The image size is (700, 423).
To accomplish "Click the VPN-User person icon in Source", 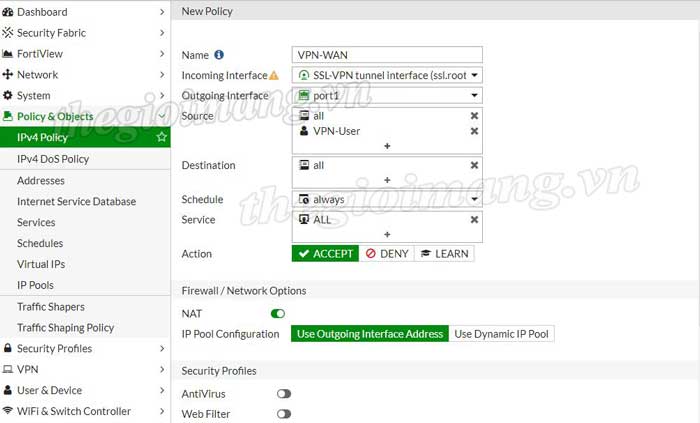I will (304, 131).
